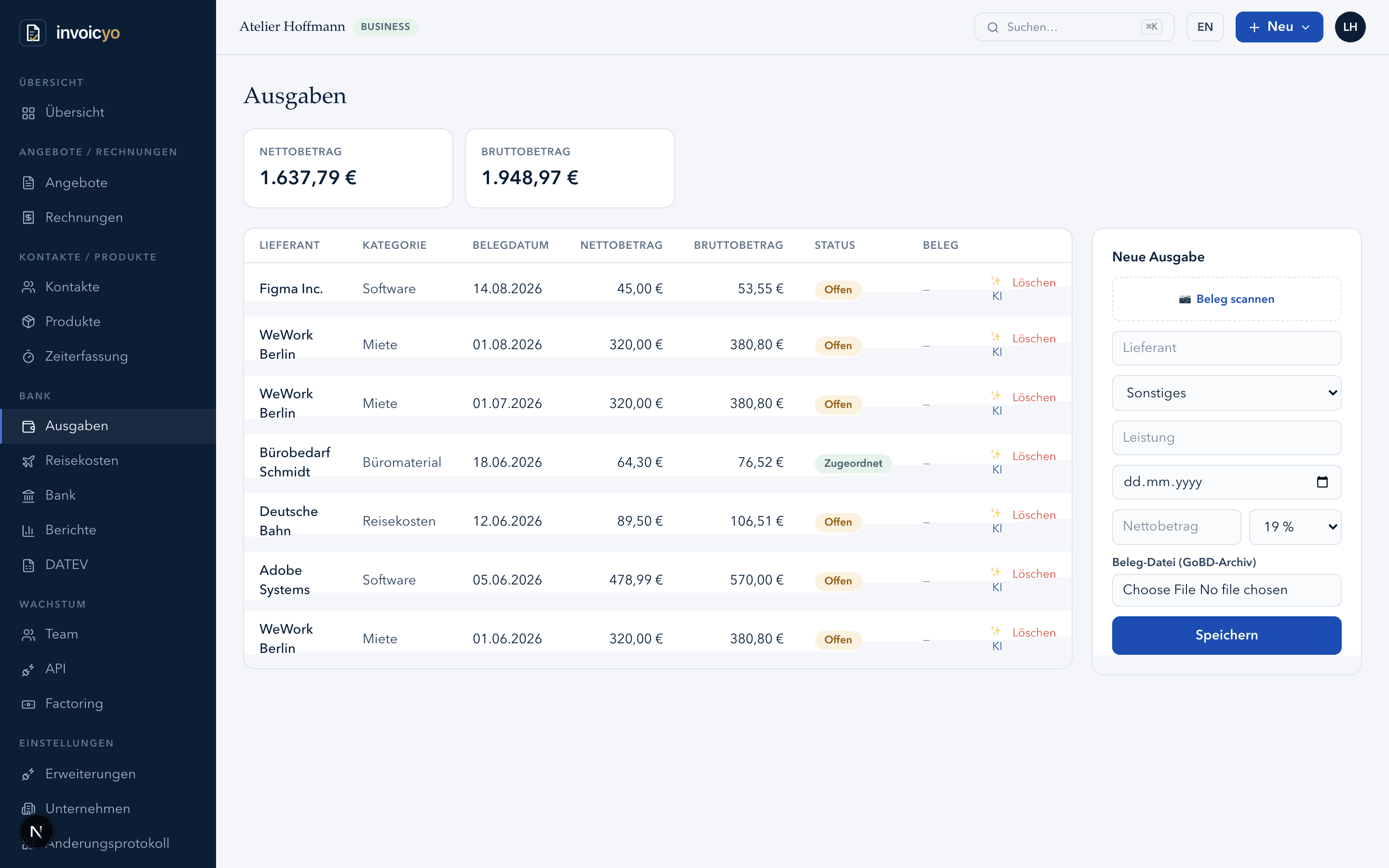The width and height of the screenshot is (1389, 868).
Task: Click the Ausgaben wallet icon
Action: [29, 426]
